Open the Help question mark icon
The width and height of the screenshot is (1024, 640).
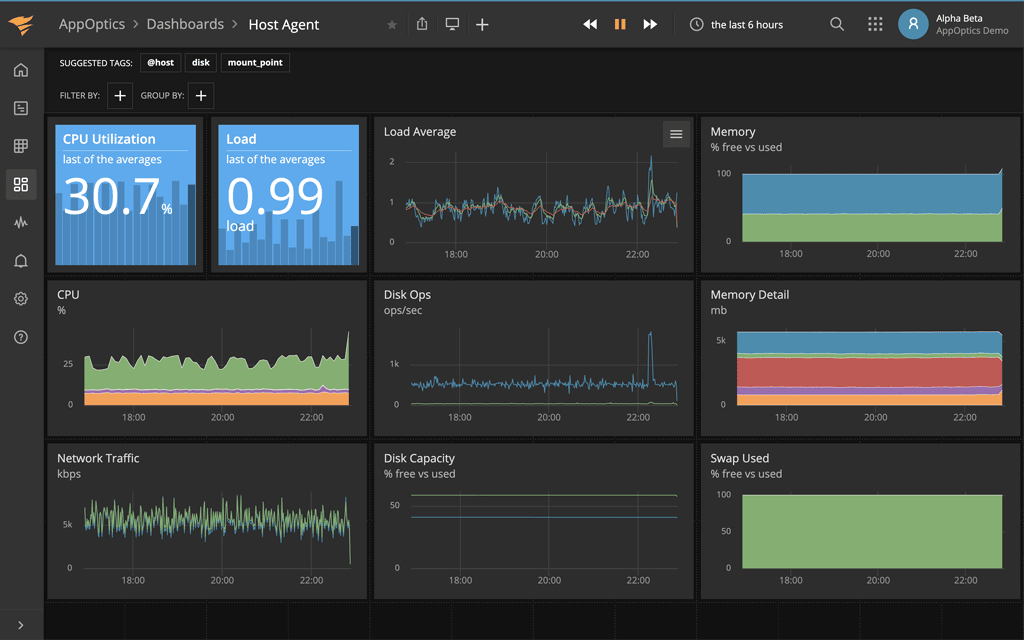21,337
